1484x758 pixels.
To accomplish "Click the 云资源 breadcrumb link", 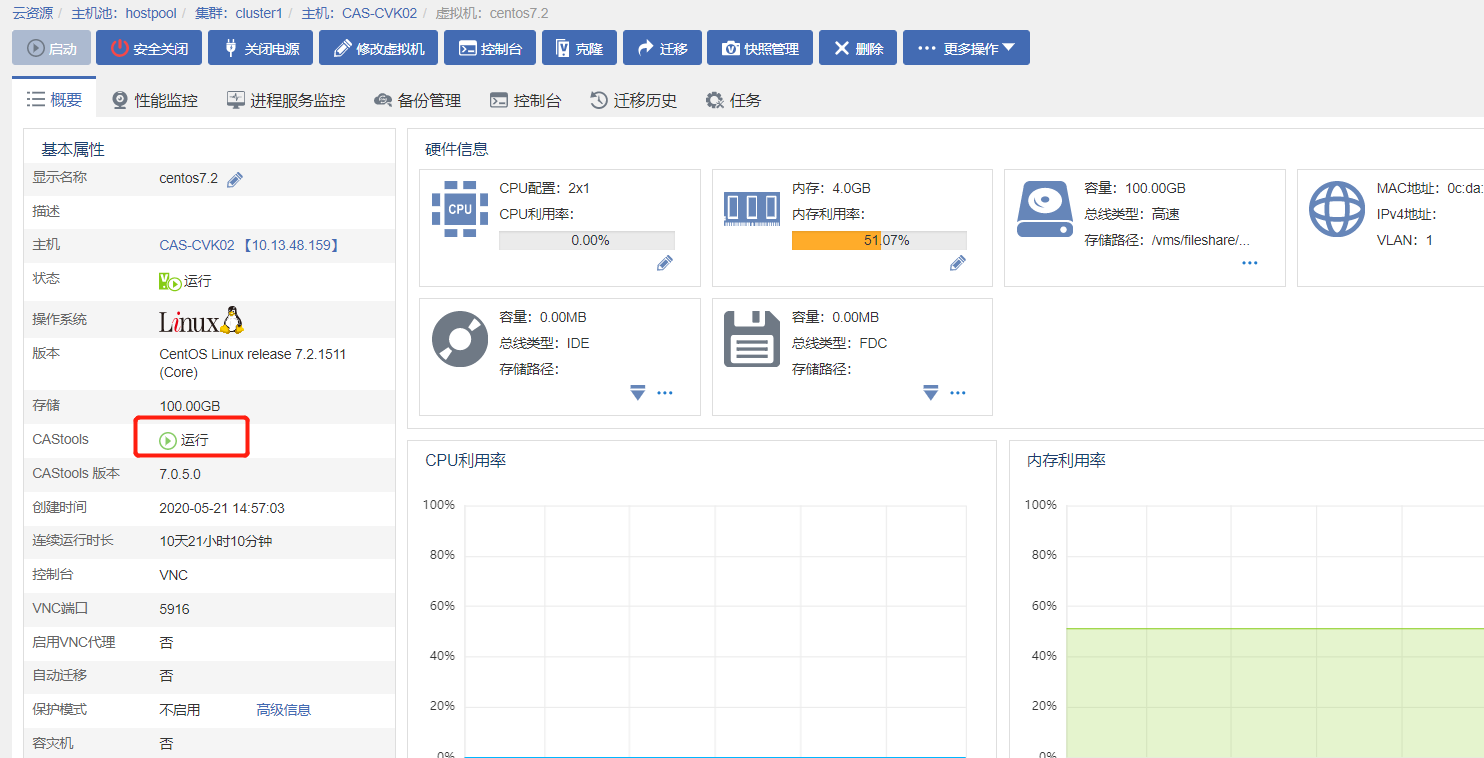I will [32, 13].
